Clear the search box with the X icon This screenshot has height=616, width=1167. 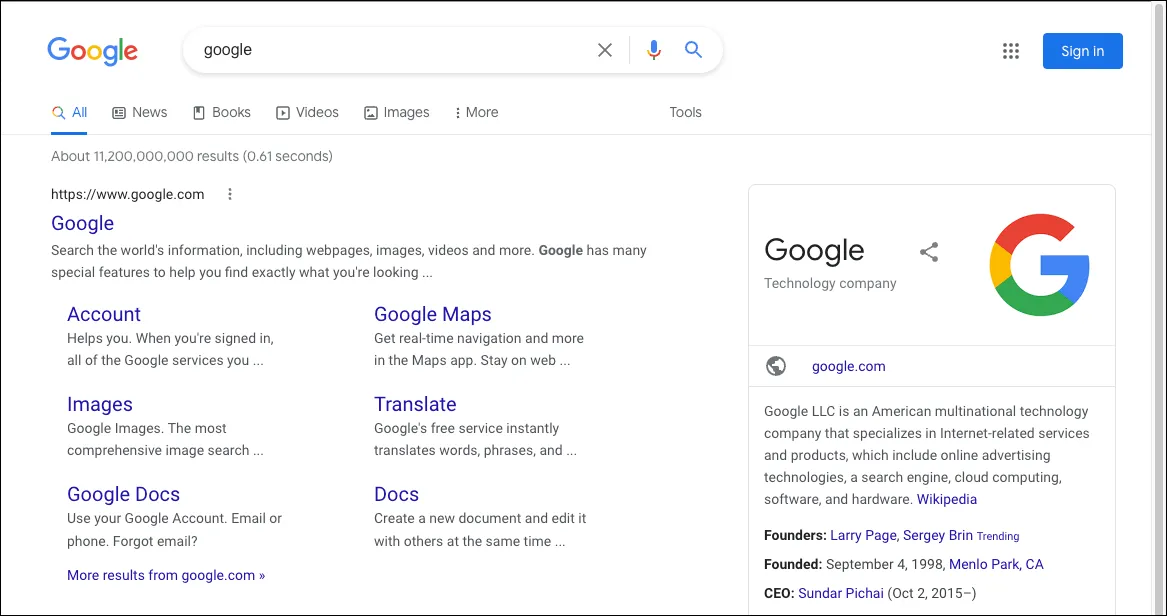pos(605,50)
